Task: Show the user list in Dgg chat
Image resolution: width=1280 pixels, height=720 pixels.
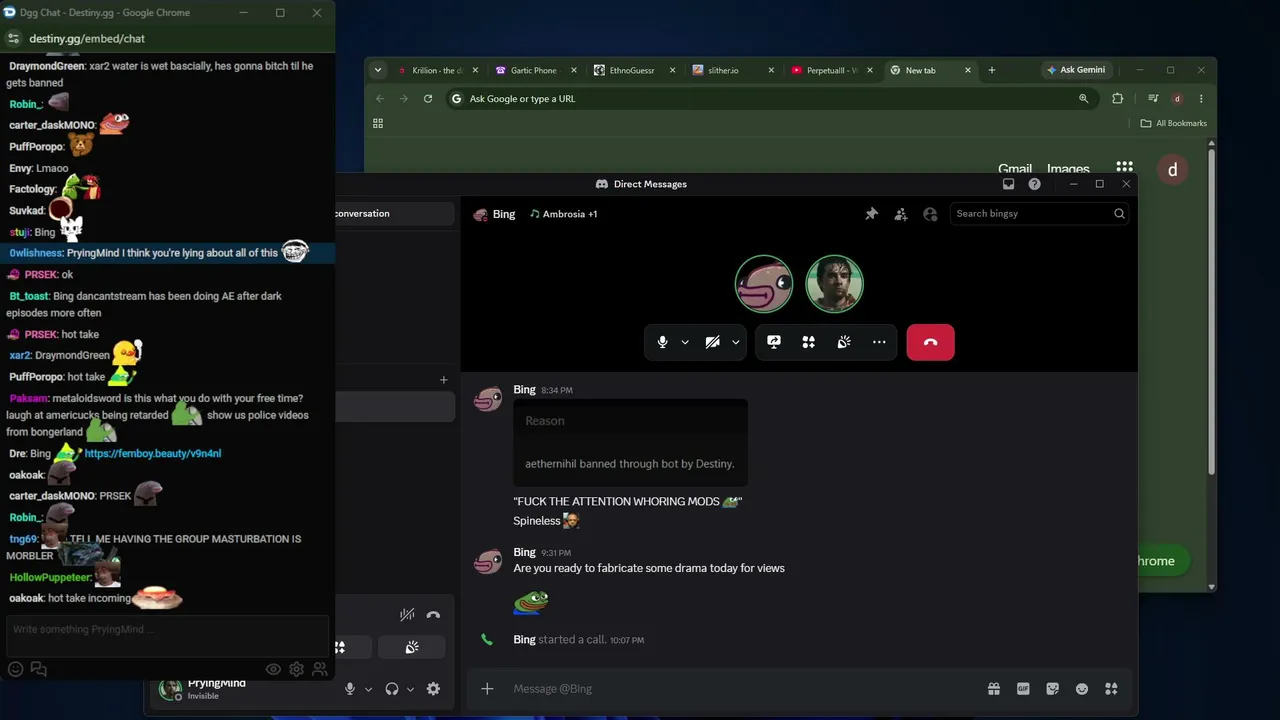Action: pyautogui.click(x=320, y=669)
